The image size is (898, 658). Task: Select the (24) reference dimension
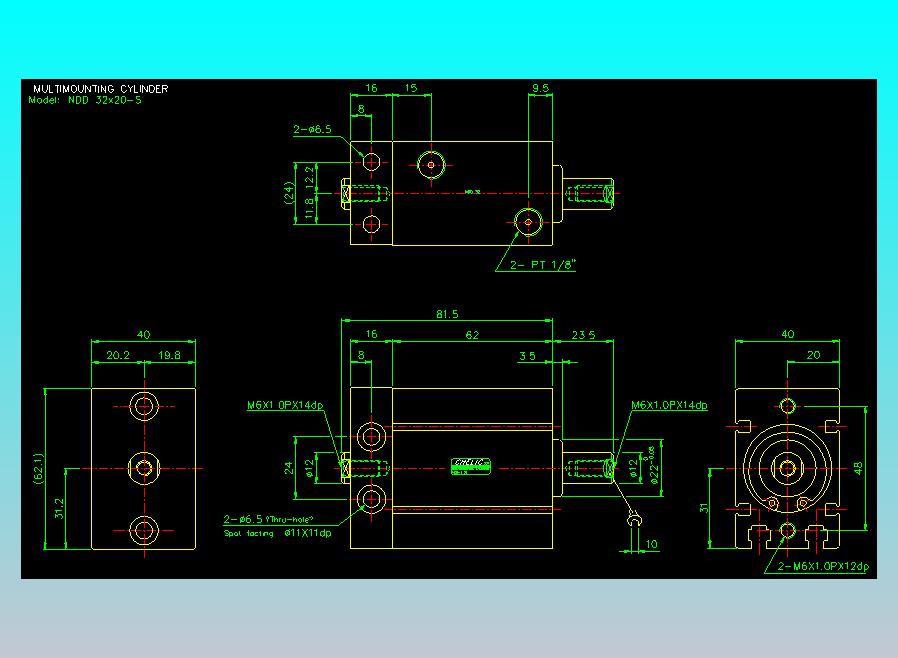click(x=289, y=192)
